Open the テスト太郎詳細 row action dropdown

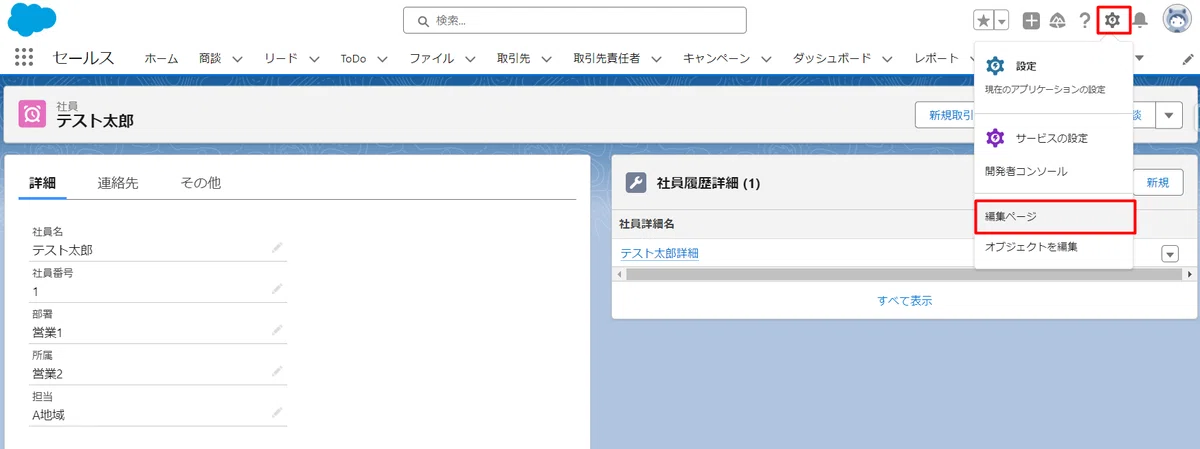[x=1170, y=254]
